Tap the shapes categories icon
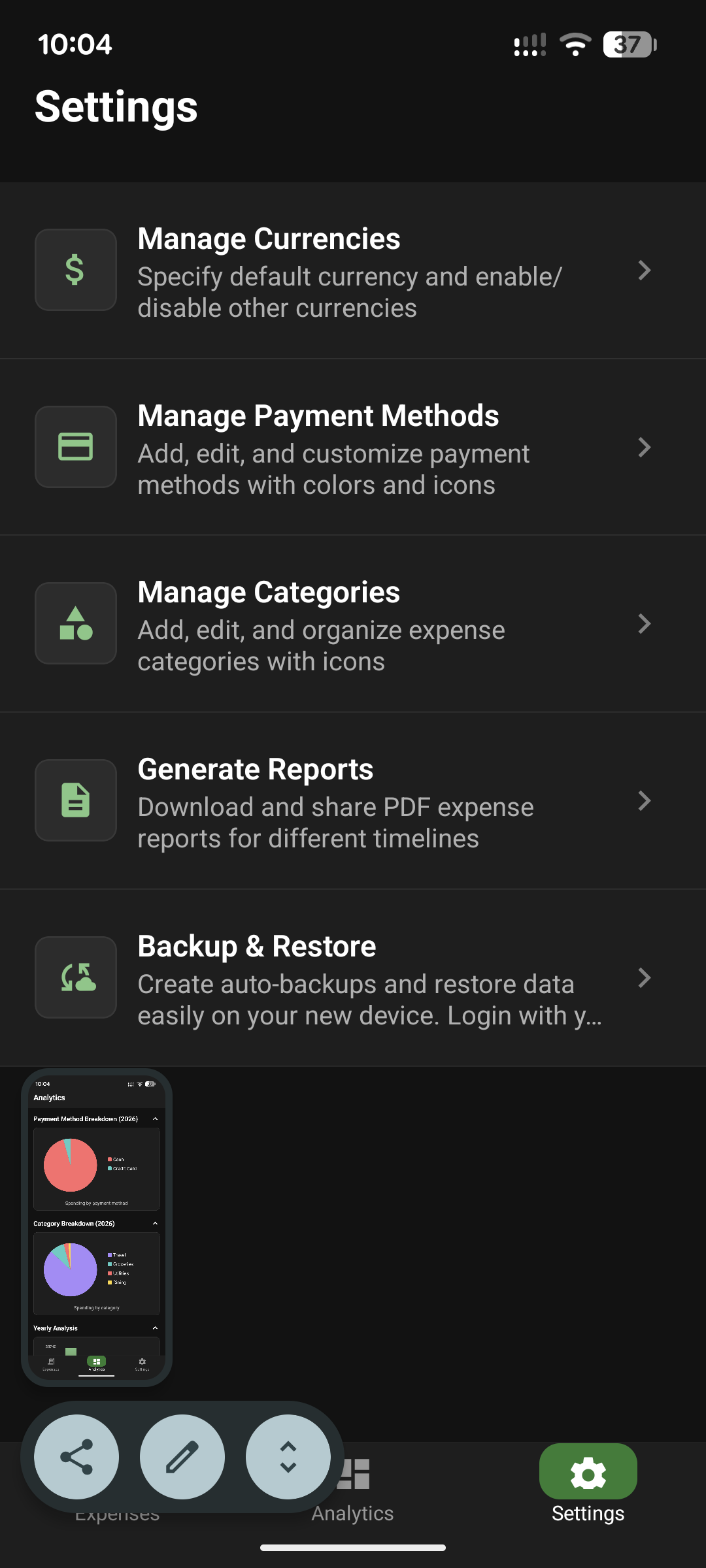 tap(75, 624)
